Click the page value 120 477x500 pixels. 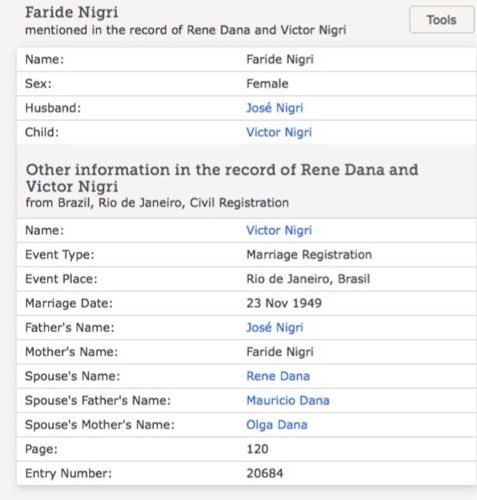(257, 449)
